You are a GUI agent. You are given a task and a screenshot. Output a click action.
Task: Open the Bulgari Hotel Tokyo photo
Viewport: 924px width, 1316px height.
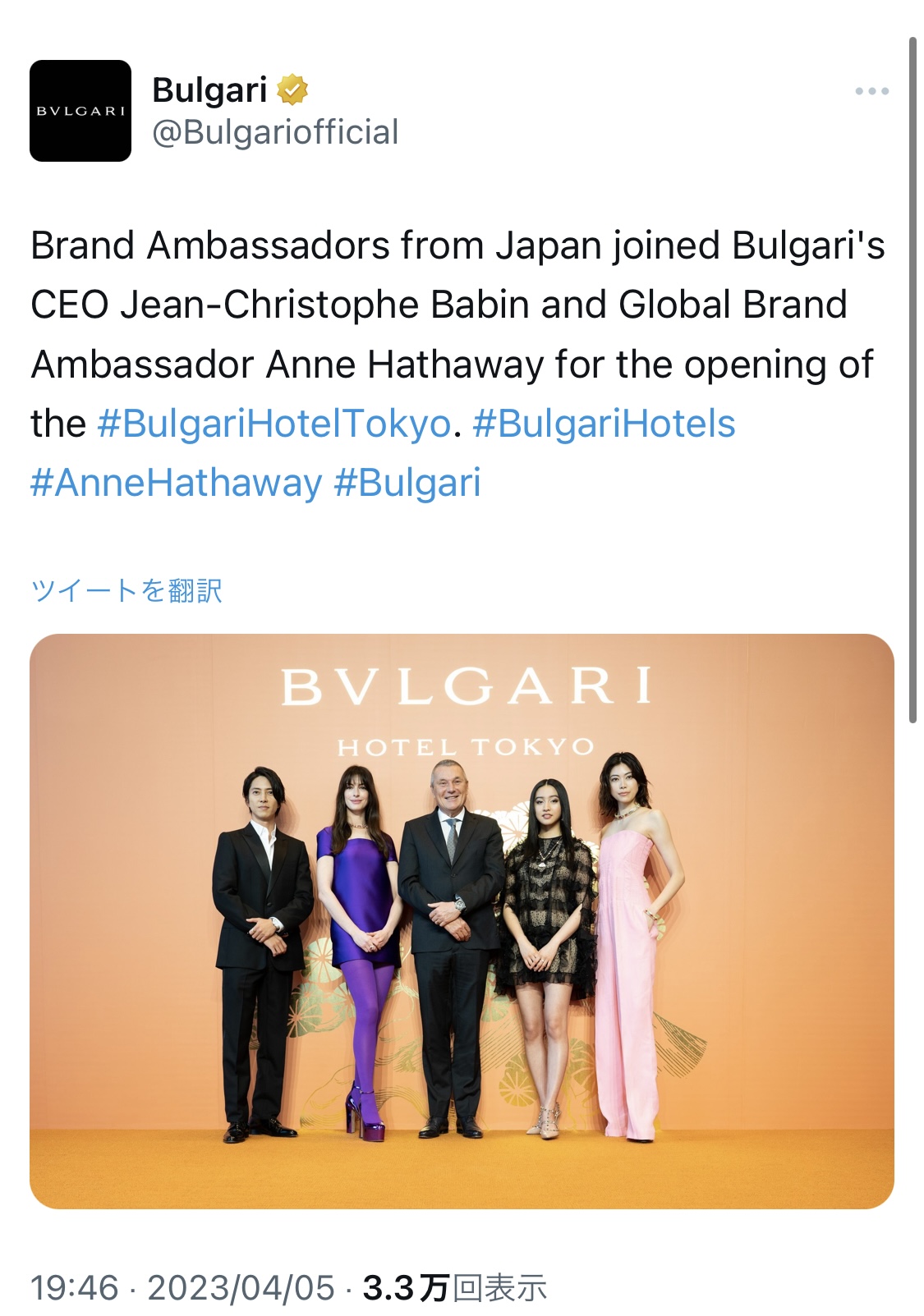[462, 920]
